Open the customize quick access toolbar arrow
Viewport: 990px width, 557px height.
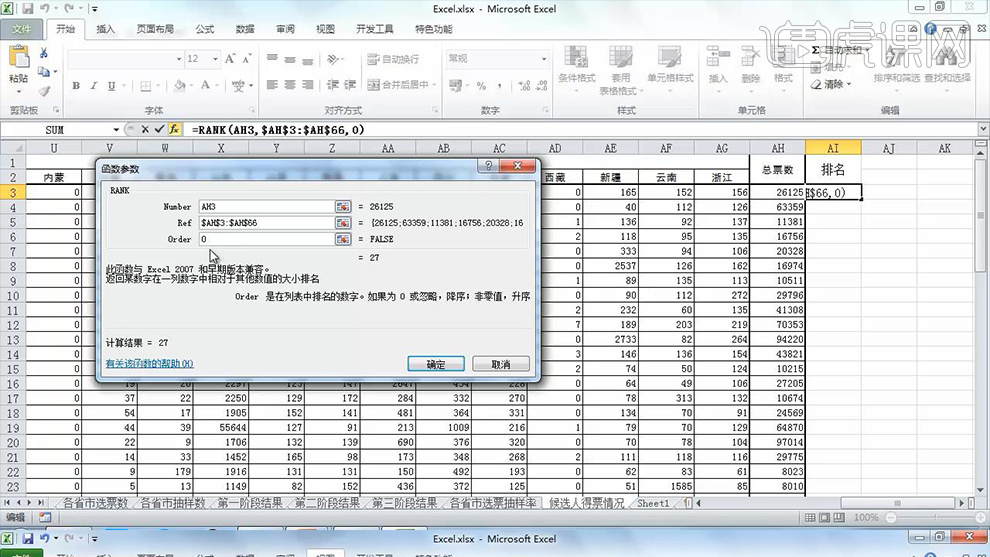click(94, 9)
